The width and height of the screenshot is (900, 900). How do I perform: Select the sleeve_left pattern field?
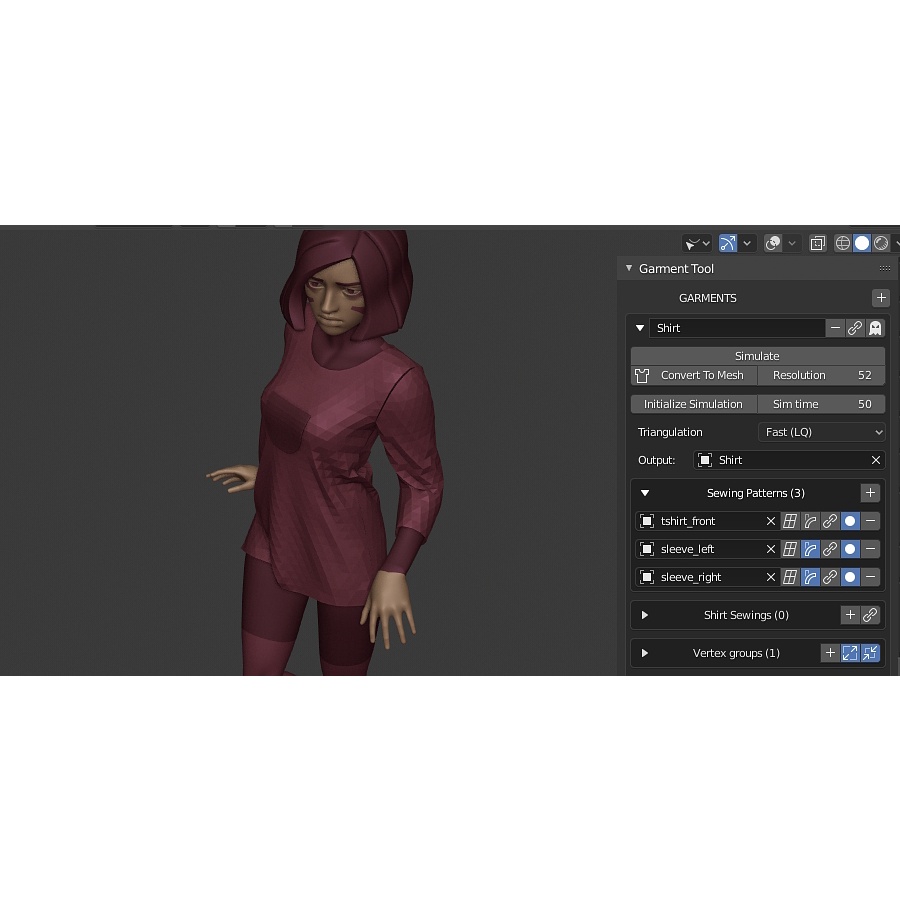(x=708, y=549)
